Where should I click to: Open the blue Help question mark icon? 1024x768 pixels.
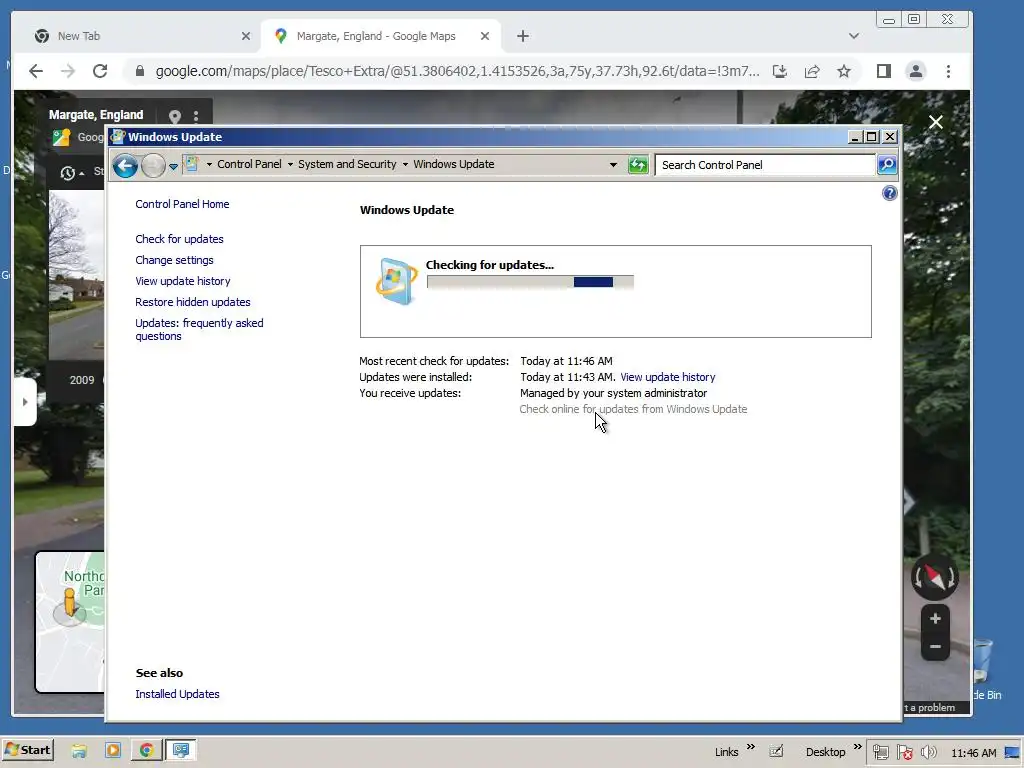(889, 193)
